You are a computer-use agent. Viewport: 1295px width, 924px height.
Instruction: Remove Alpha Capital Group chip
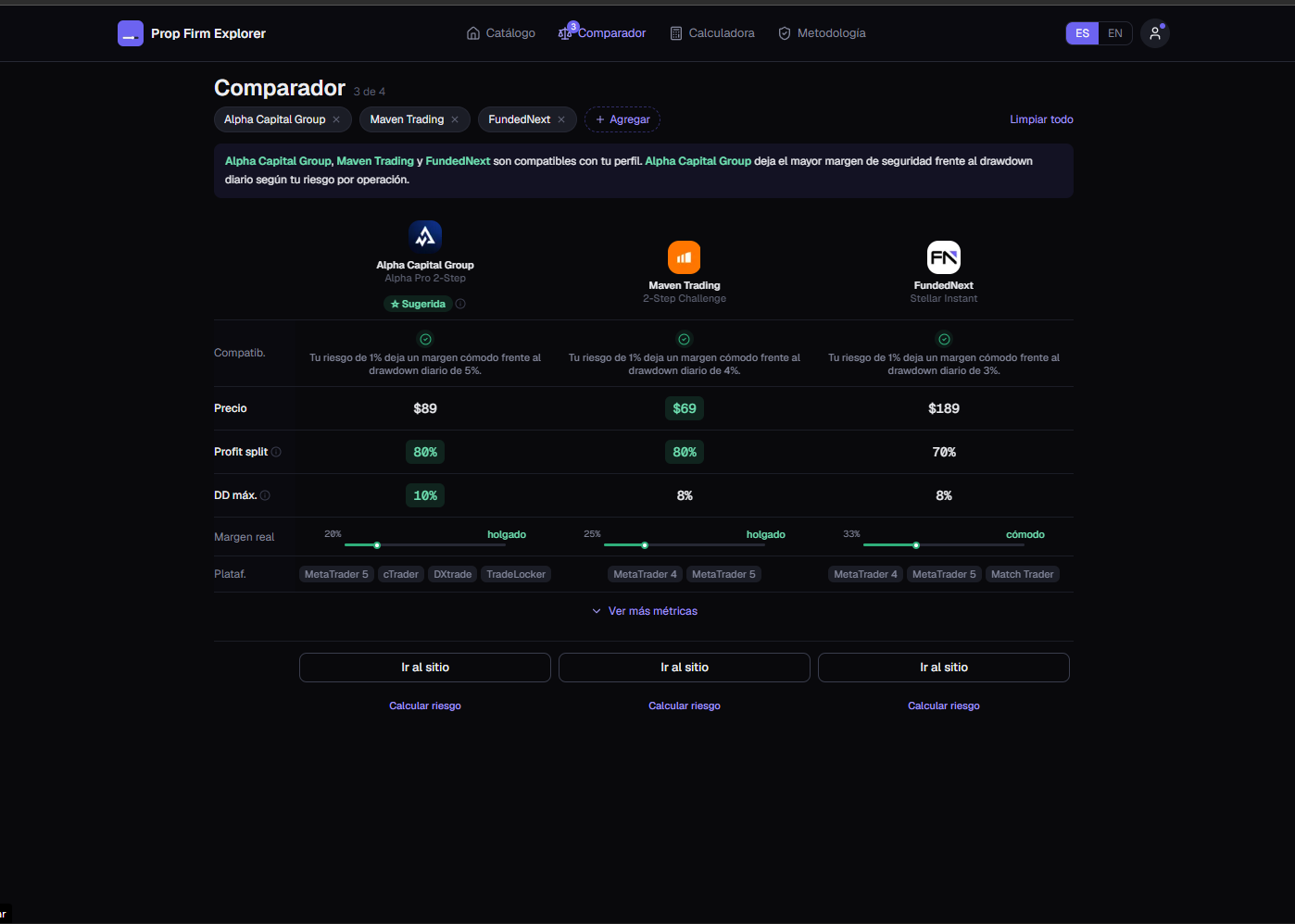pyautogui.click(x=336, y=119)
